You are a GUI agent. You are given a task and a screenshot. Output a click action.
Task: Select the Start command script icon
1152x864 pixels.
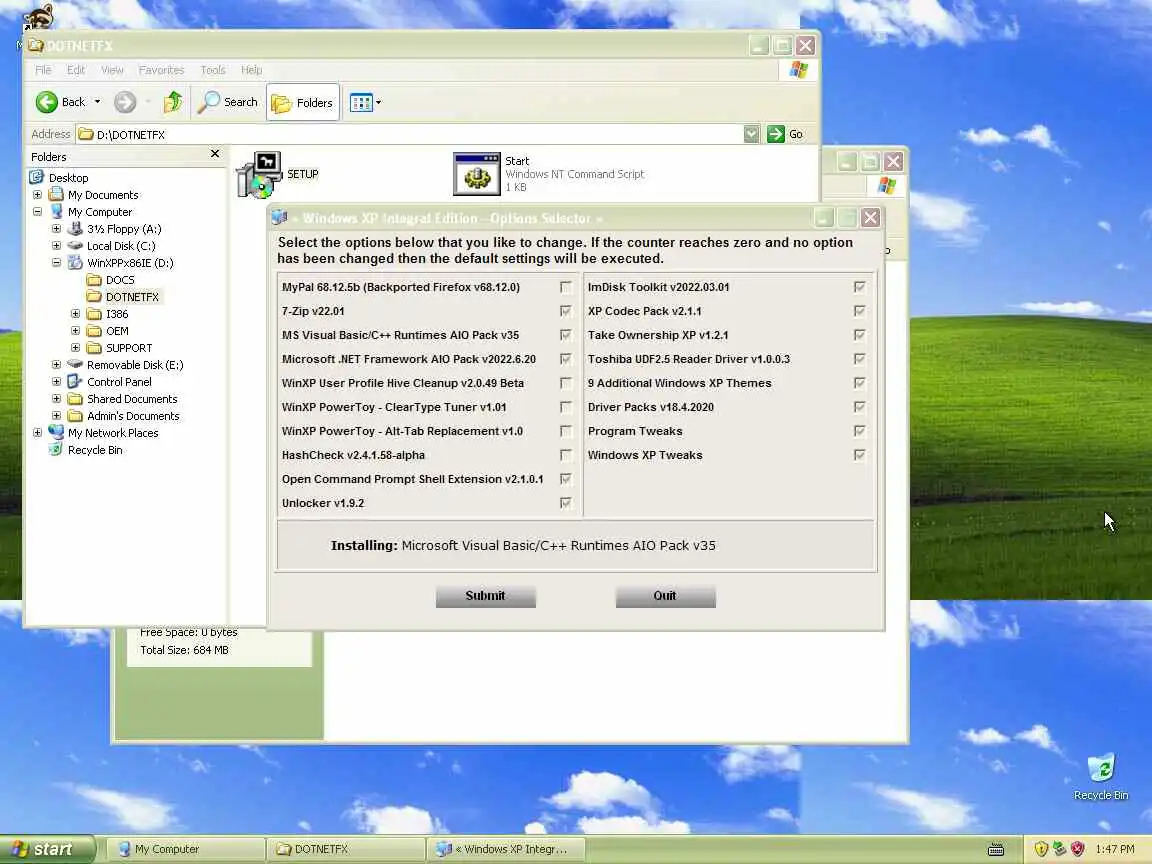point(477,174)
